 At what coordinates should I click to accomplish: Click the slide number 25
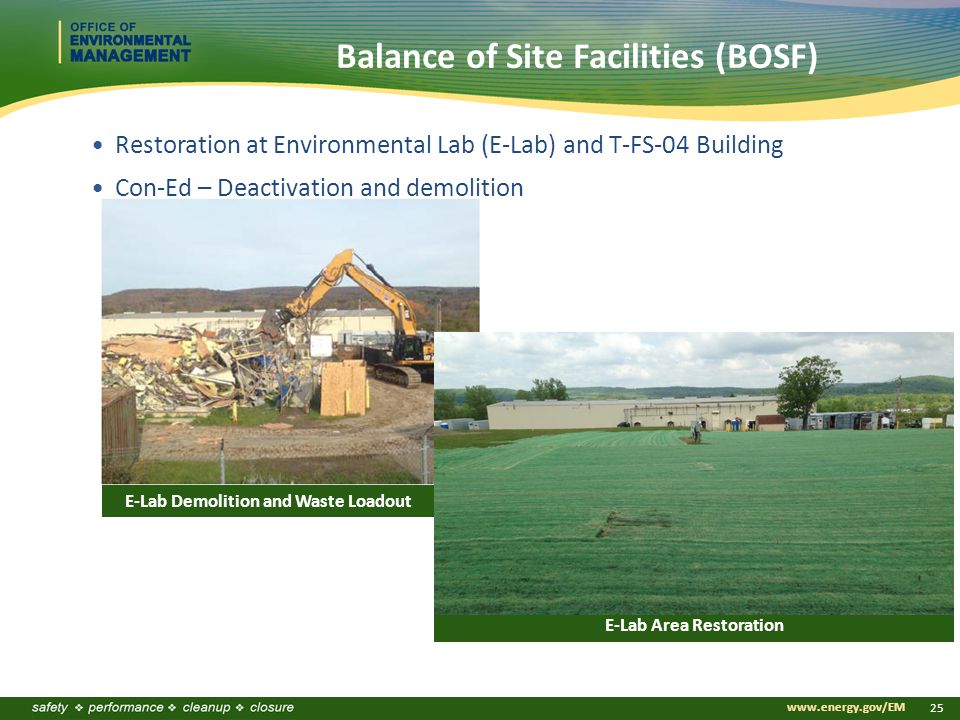point(937,708)
